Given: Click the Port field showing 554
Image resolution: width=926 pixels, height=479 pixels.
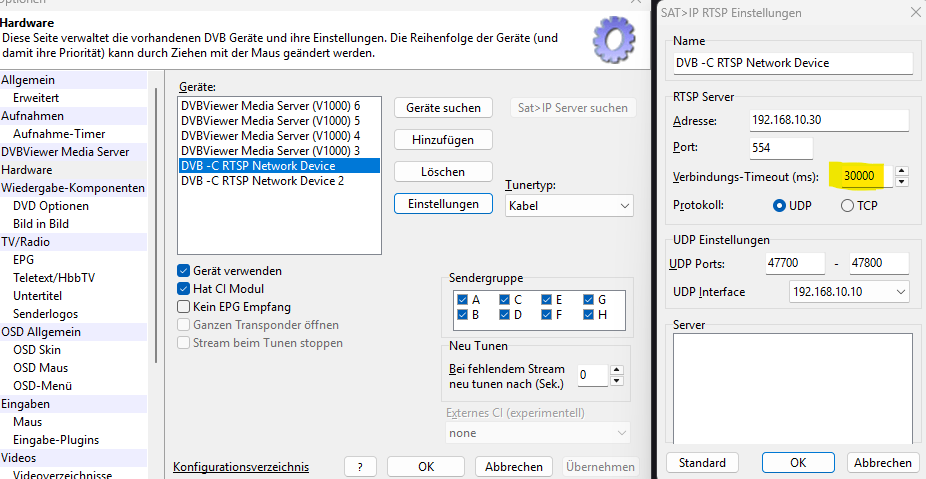Looking at the screenshot, I should 781,148.
